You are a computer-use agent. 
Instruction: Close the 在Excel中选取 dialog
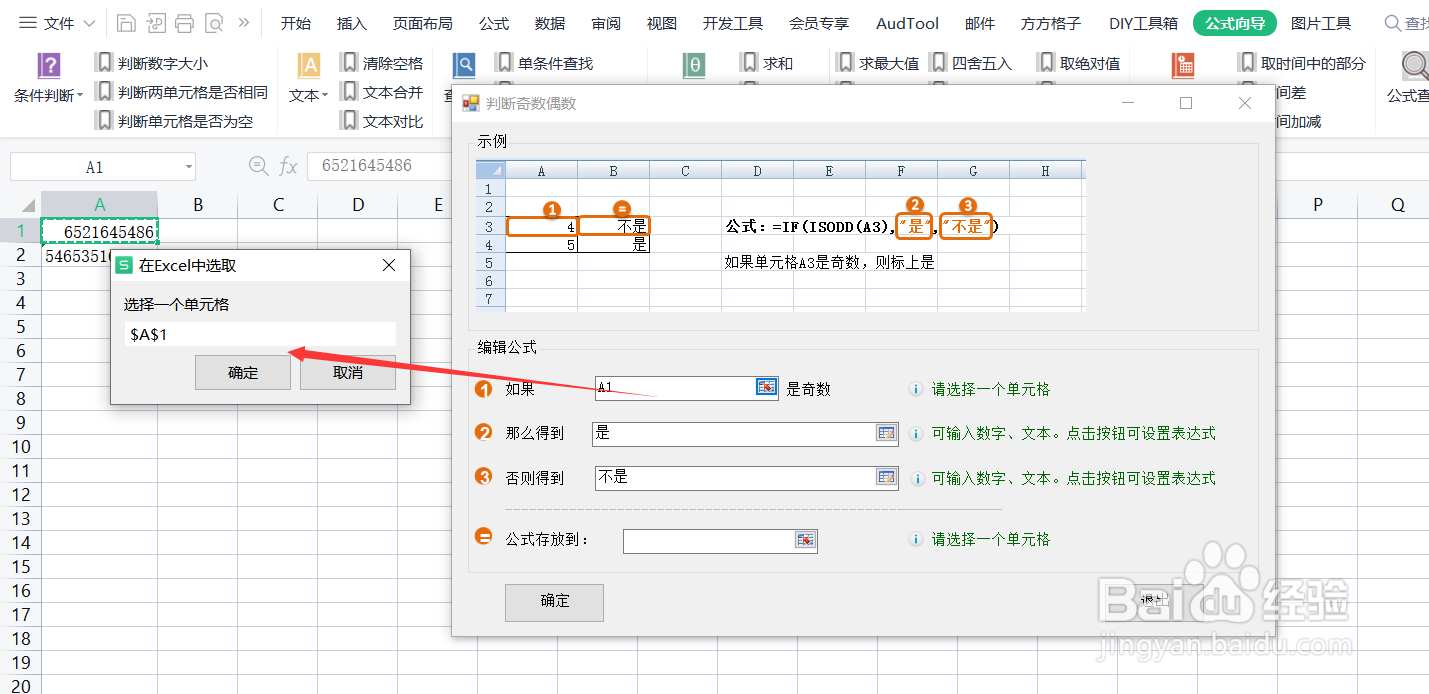[390, 265]
